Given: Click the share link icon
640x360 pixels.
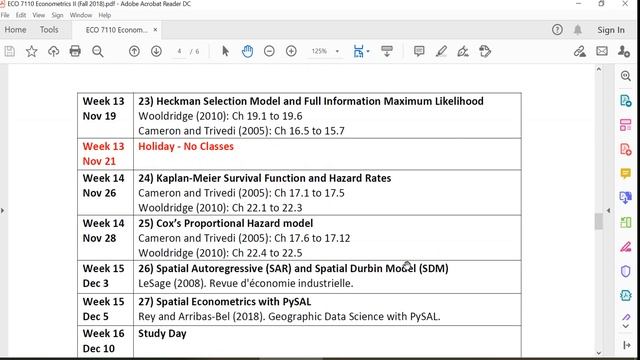Looking at the screenshot, I should pos(580,51).
